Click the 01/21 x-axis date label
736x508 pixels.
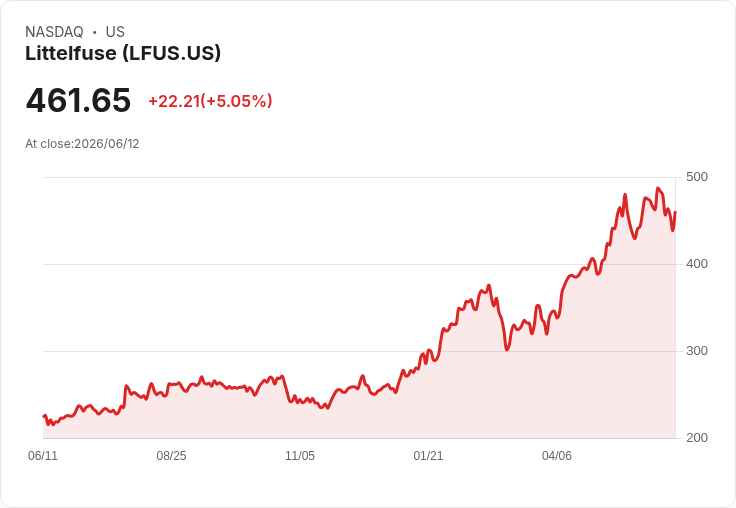tap(428, 456)
